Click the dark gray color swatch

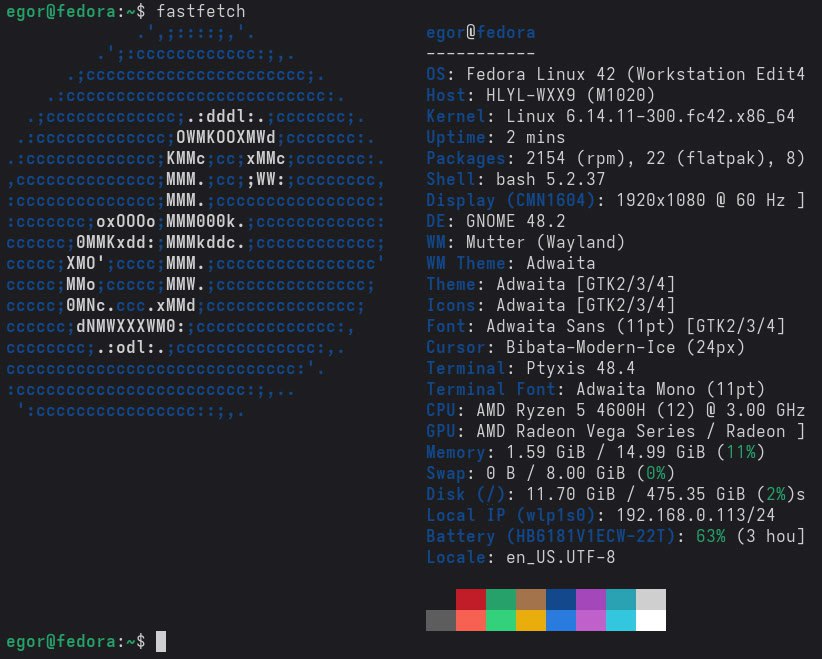click(441, 620)
